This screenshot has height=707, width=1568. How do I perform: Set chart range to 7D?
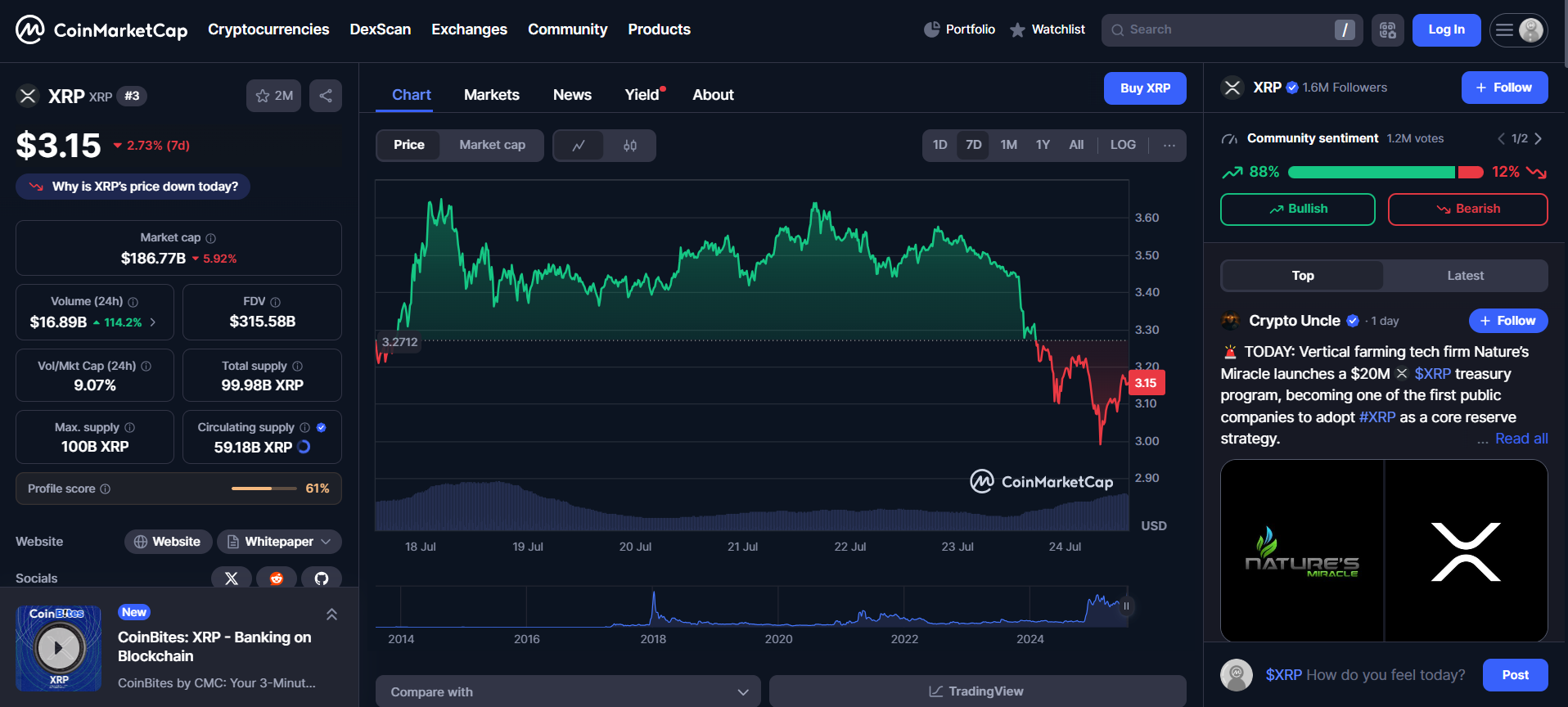pos(973,145)
